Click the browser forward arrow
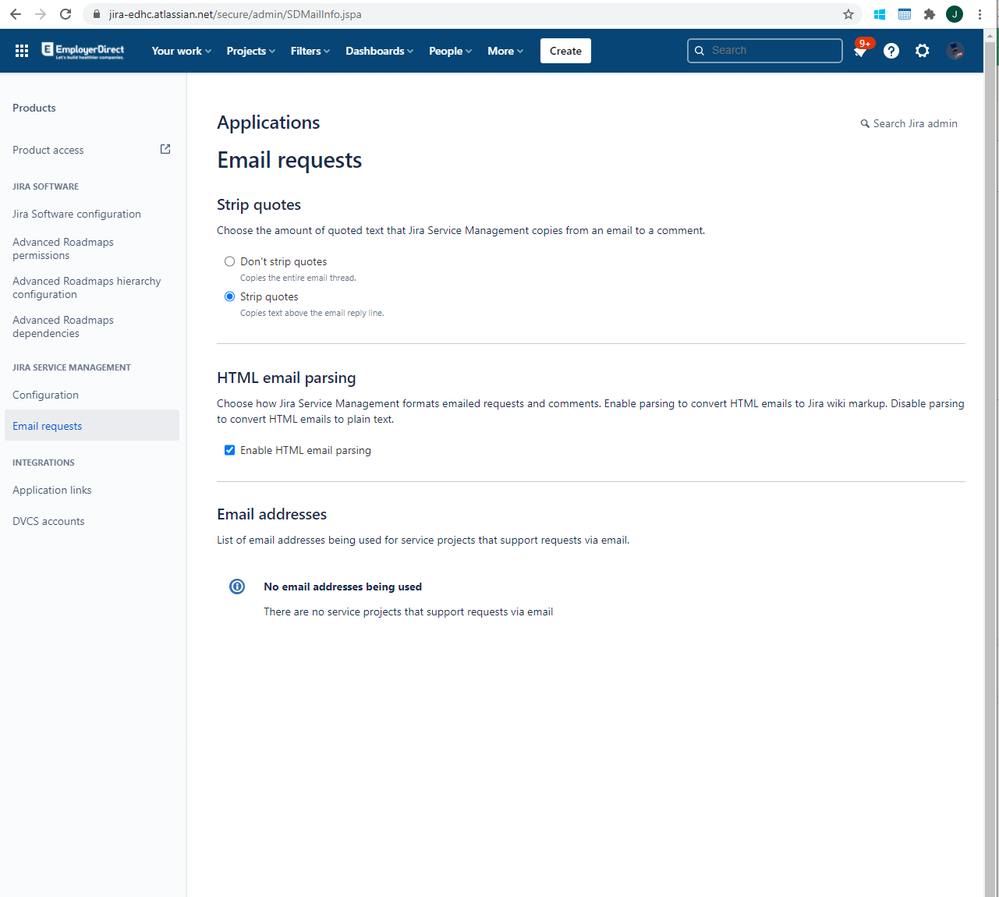 (x=40, y=14)
